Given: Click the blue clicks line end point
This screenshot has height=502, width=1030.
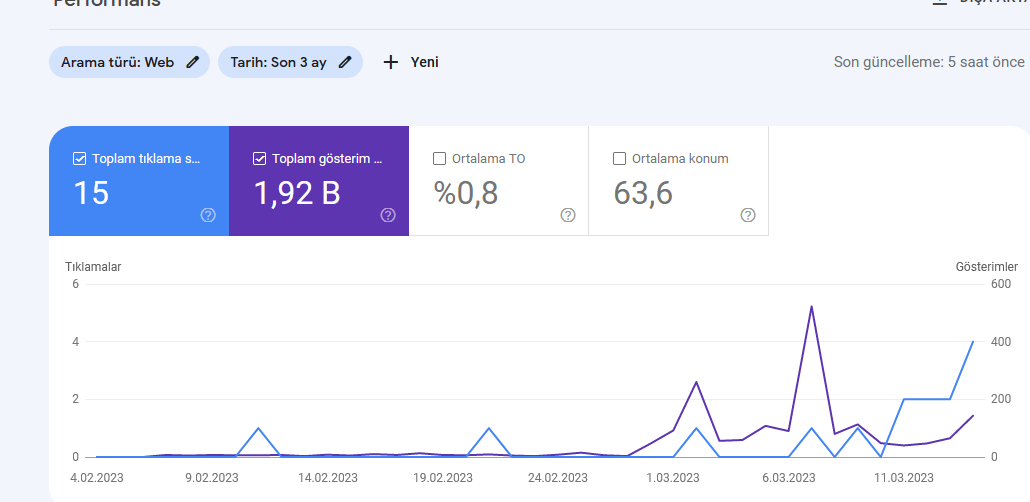Looking at the screenshot, I should tap(973, 342).
